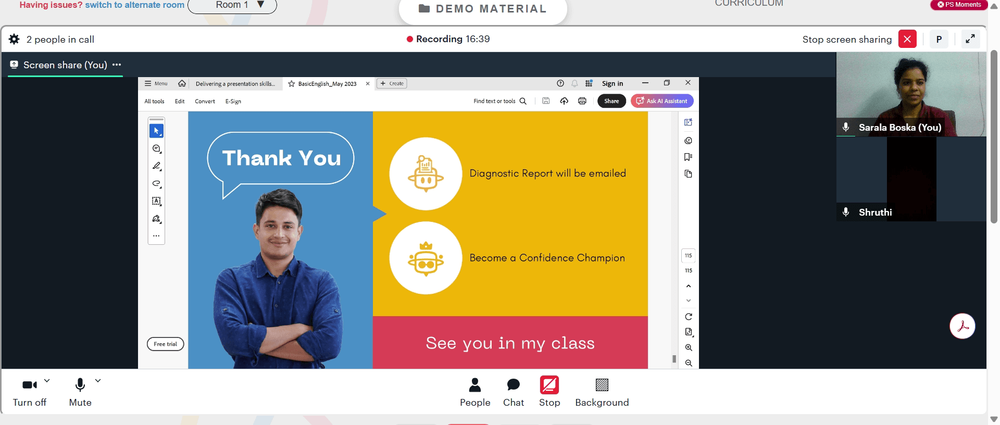Rotate the page clockwise
Screen dimensions: 1000x425
tap(688, 317)
